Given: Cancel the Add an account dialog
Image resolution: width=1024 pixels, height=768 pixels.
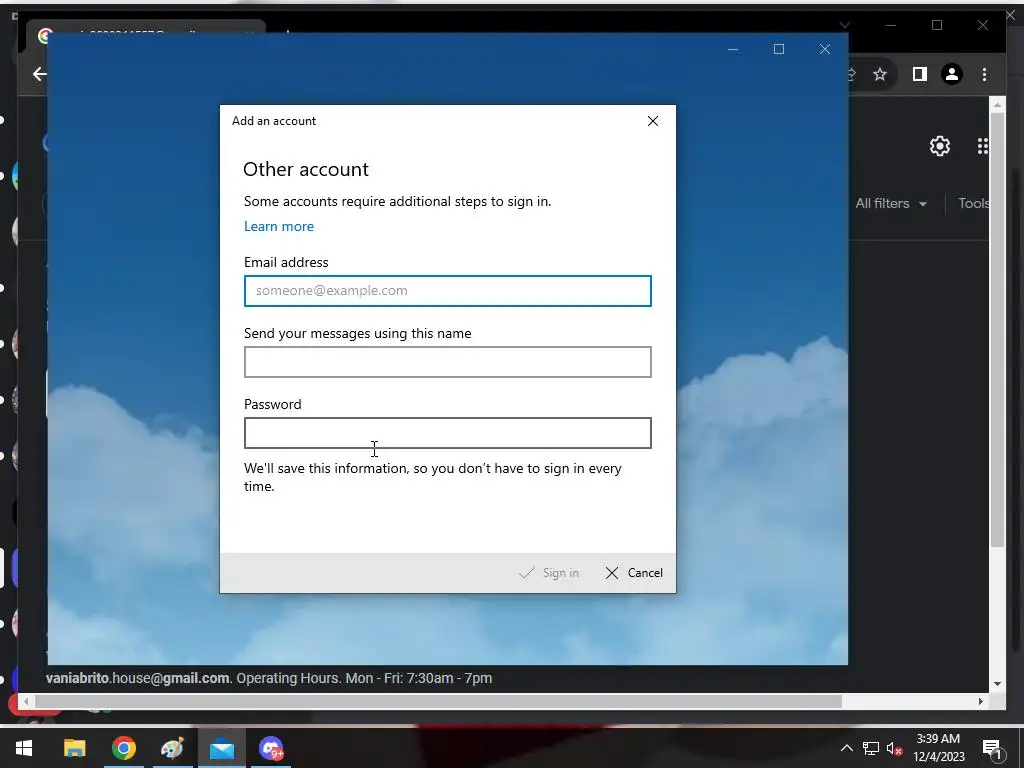Looking at the screenshot, I should point(633,573).
